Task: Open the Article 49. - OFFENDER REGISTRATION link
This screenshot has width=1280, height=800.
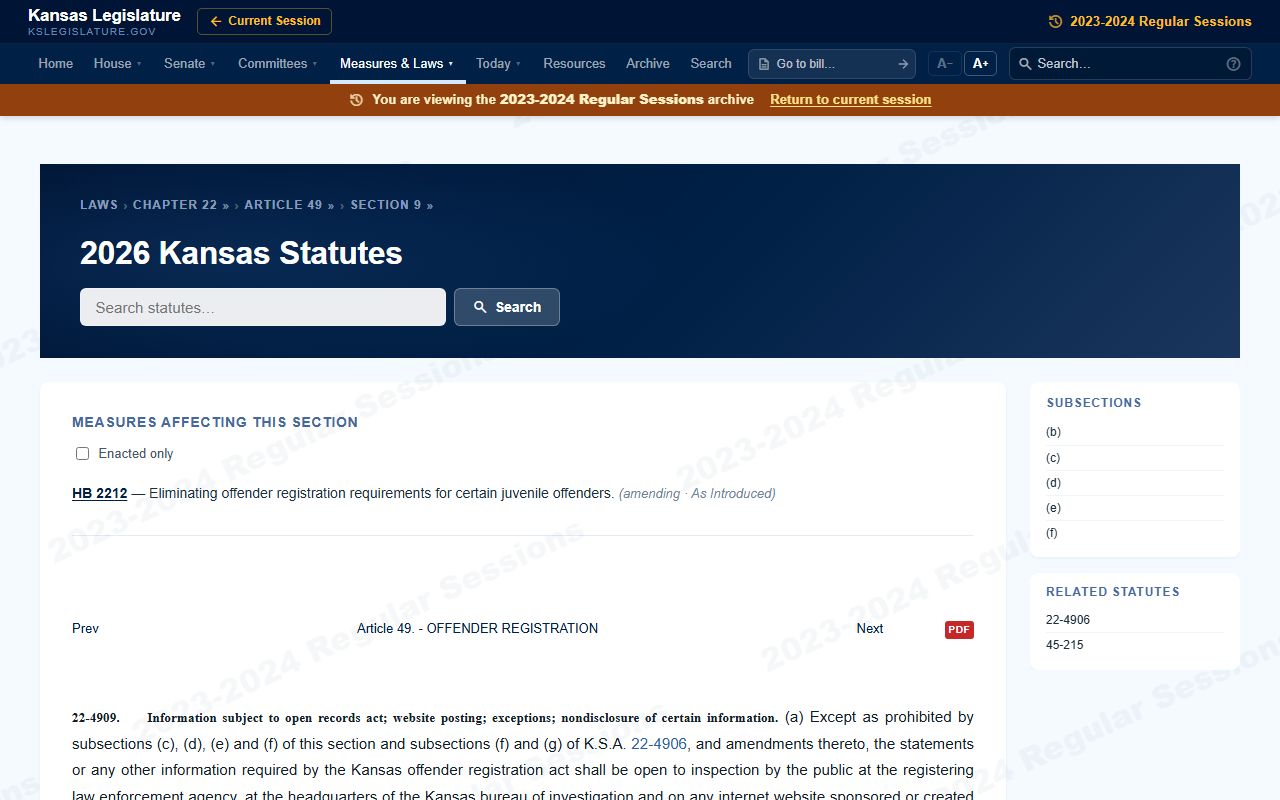Action: 477,629
